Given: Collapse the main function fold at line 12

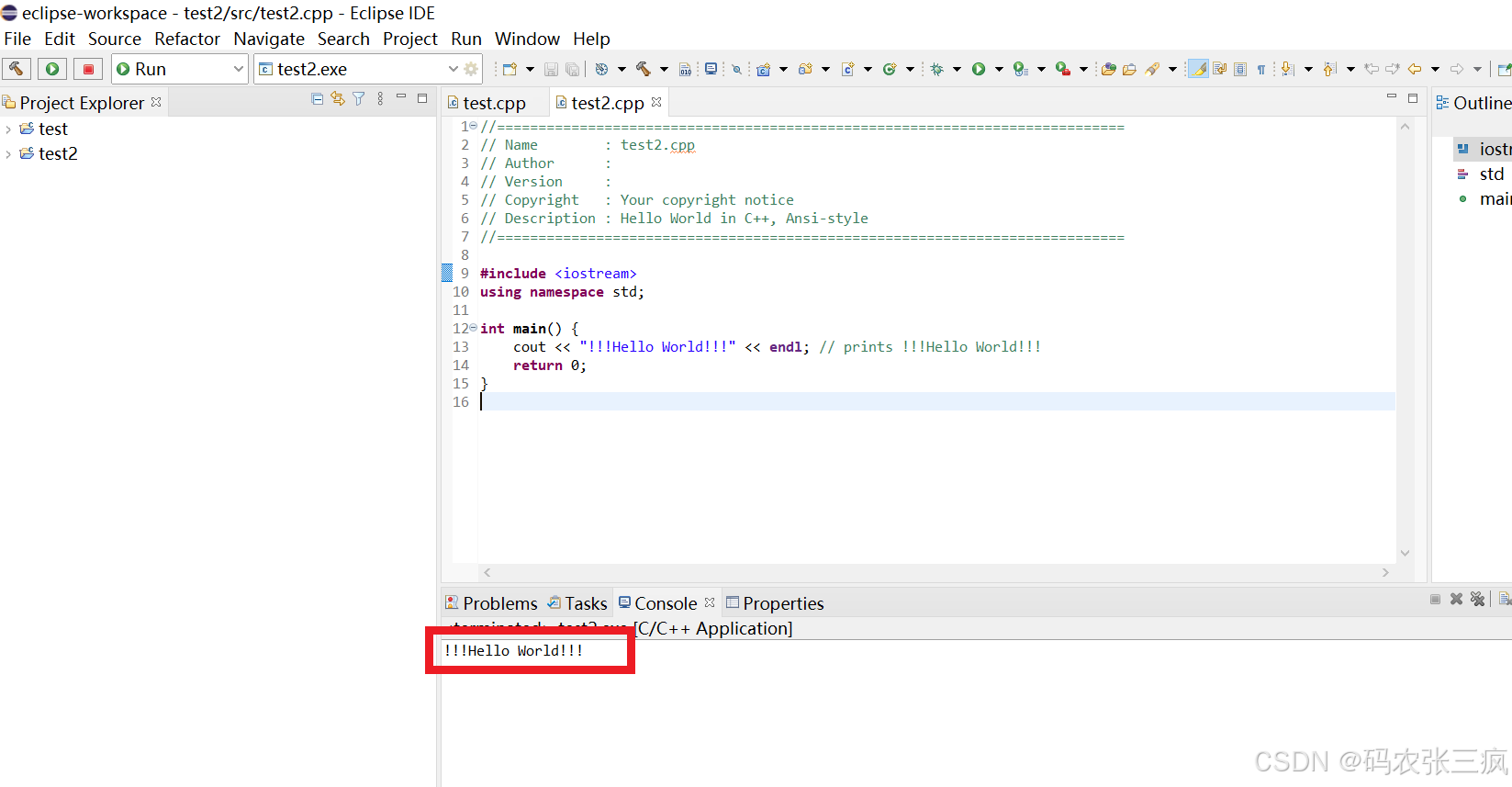Looking at the screenshot, I should pos(474,328).
